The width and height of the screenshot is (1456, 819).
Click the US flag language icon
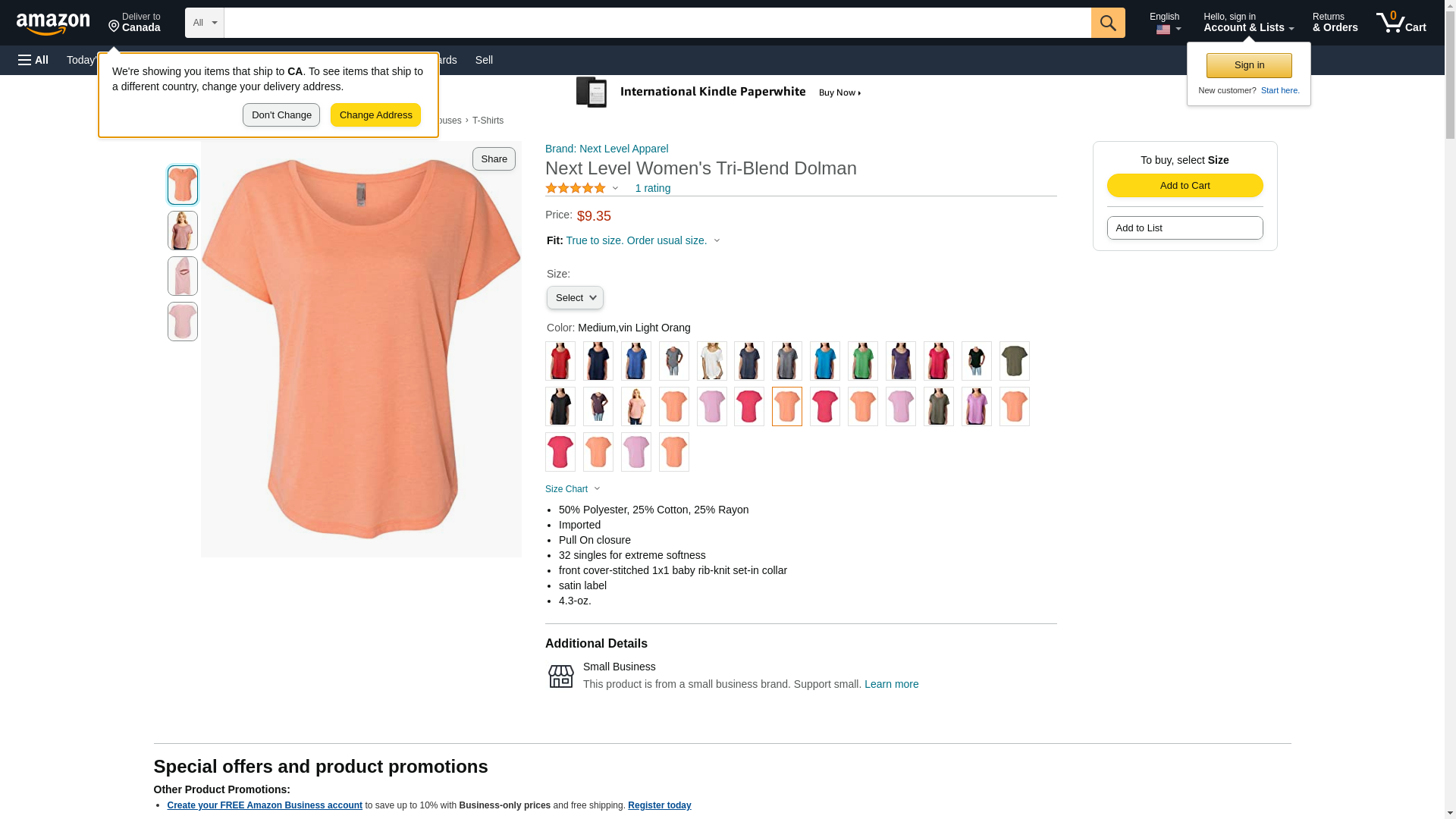[1163, 30]
